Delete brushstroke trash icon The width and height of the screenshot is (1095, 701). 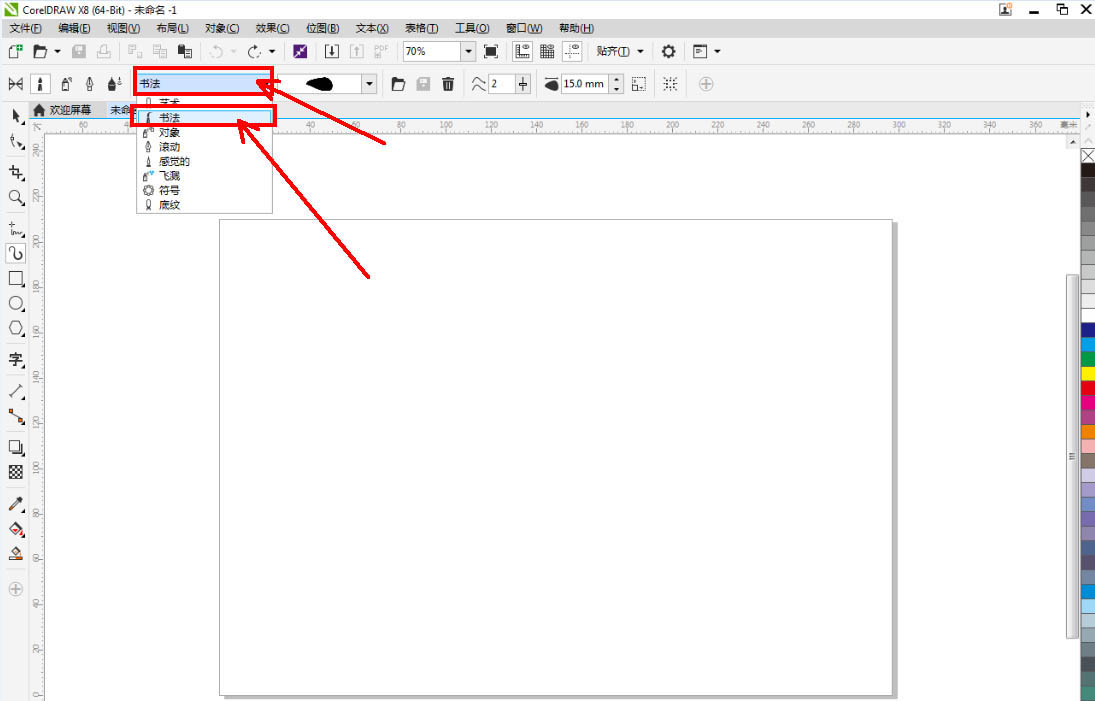point(448,84)
